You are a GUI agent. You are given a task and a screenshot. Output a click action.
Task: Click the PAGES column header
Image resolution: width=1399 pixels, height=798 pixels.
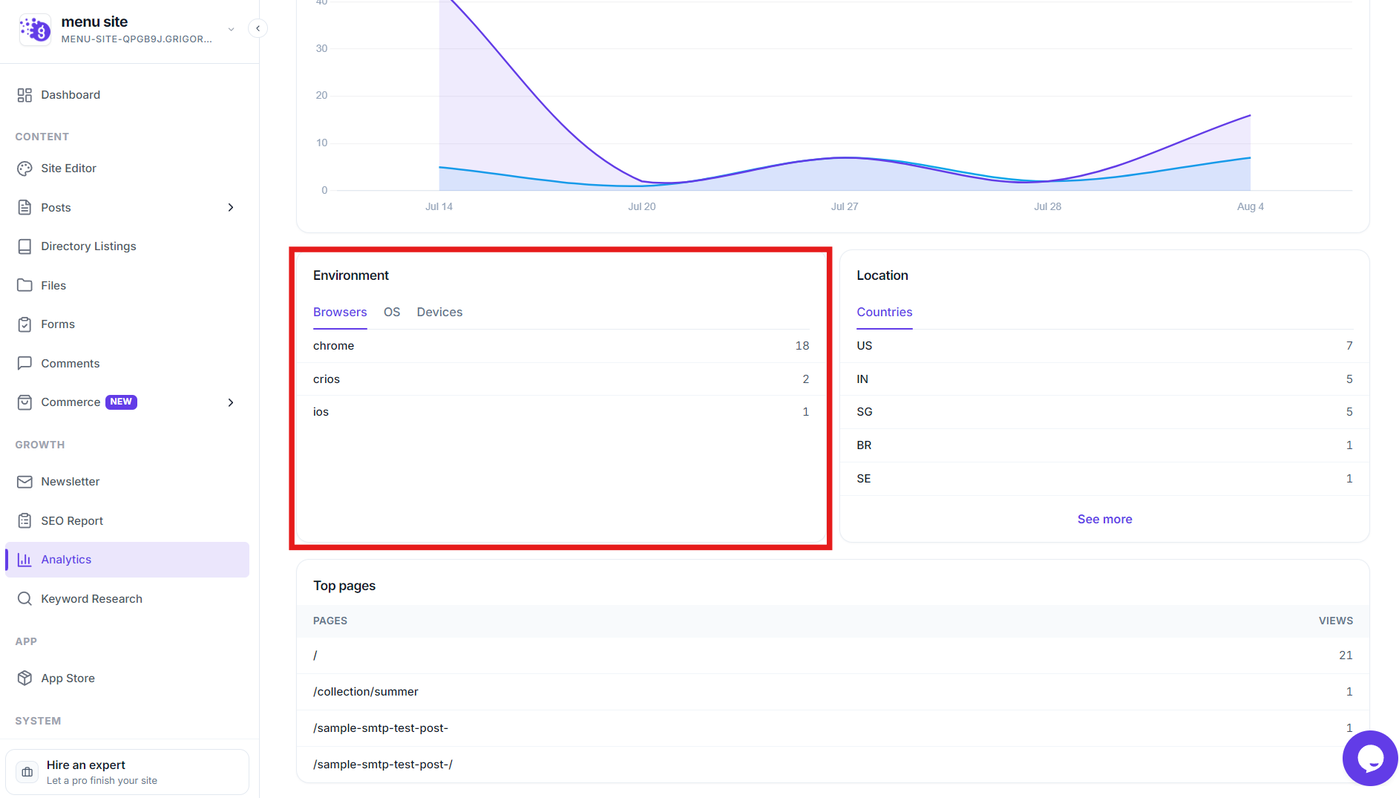[x=330, y=621]
